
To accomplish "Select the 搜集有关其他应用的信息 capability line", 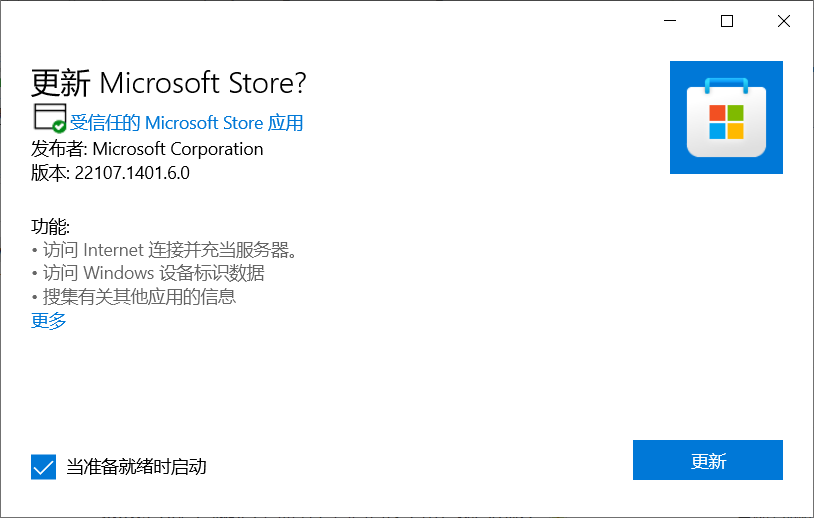I will tap(138, 297).
